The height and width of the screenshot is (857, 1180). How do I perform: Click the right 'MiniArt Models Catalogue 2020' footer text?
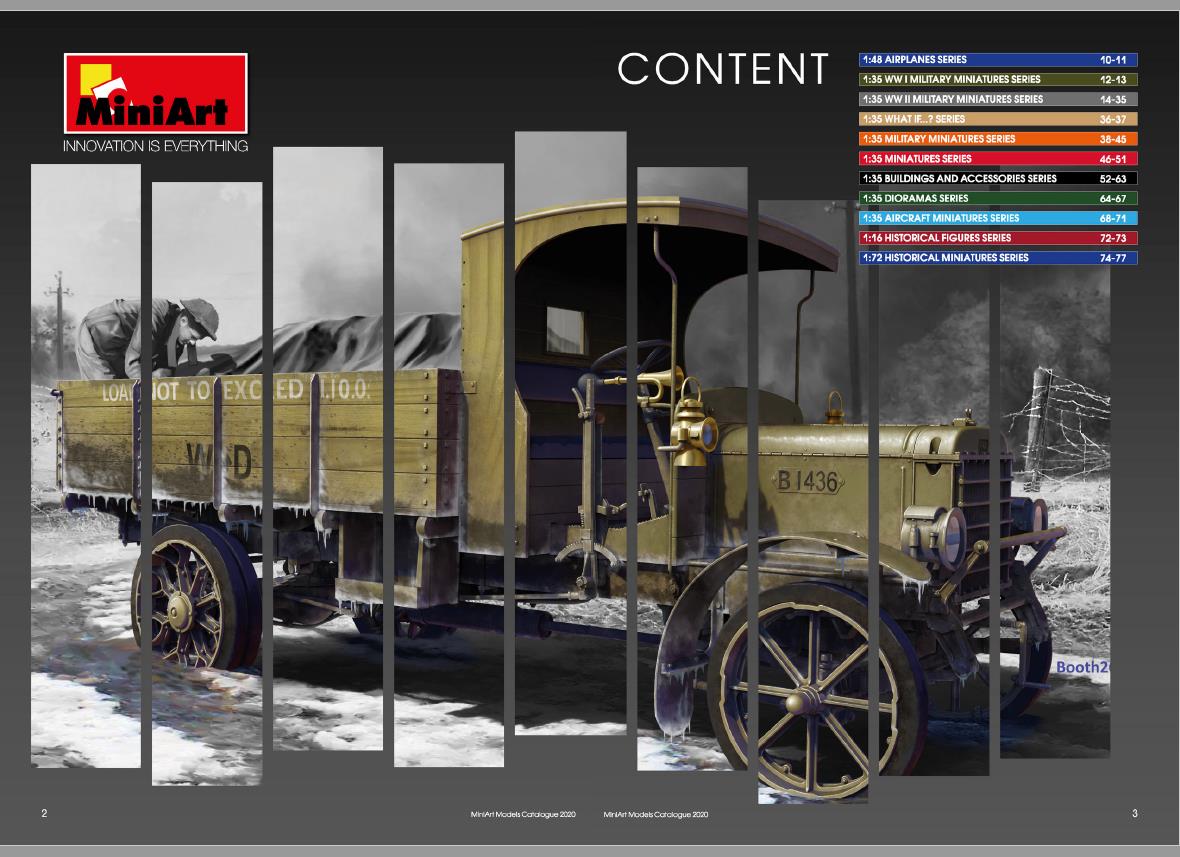(655, 815)
